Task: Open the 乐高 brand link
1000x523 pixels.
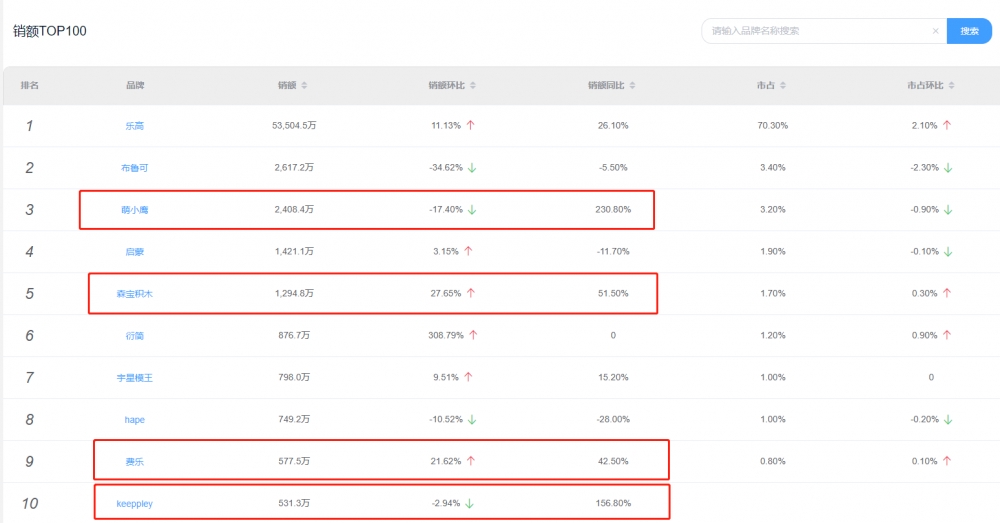Action: [134, 126]
